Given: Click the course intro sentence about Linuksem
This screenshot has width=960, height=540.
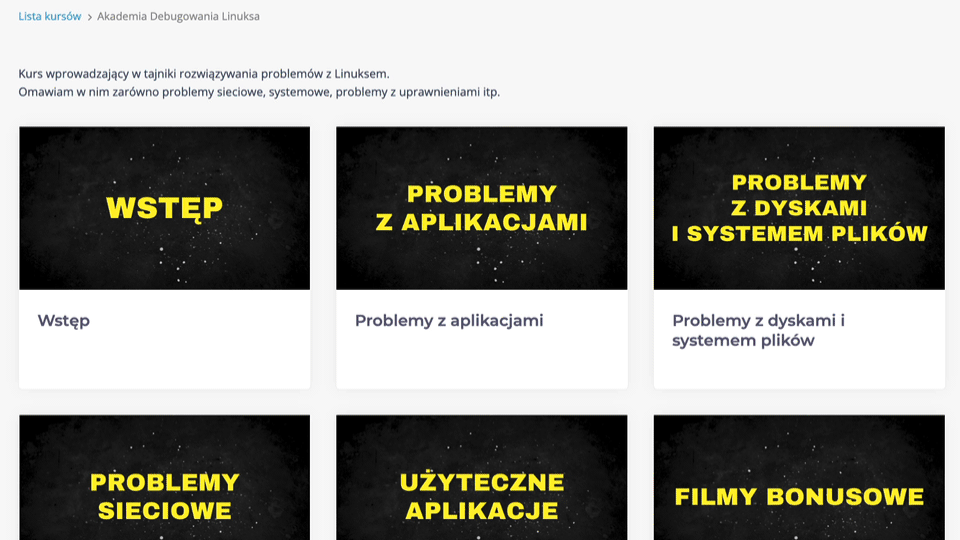Looking at the screenshot, I should [204, 73].
